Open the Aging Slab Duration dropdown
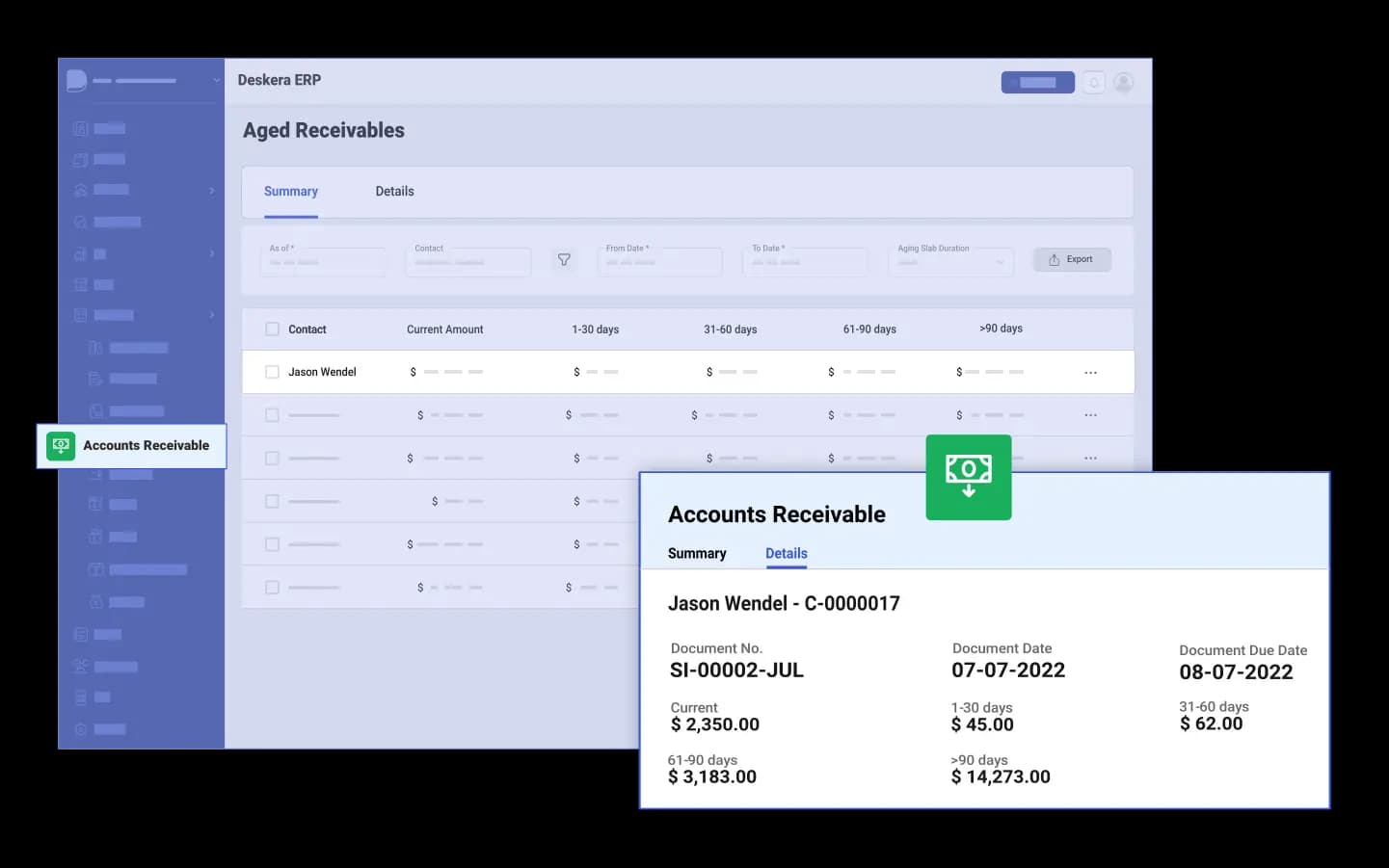Screen dimensions: 1389x868 tap(951, 260)
